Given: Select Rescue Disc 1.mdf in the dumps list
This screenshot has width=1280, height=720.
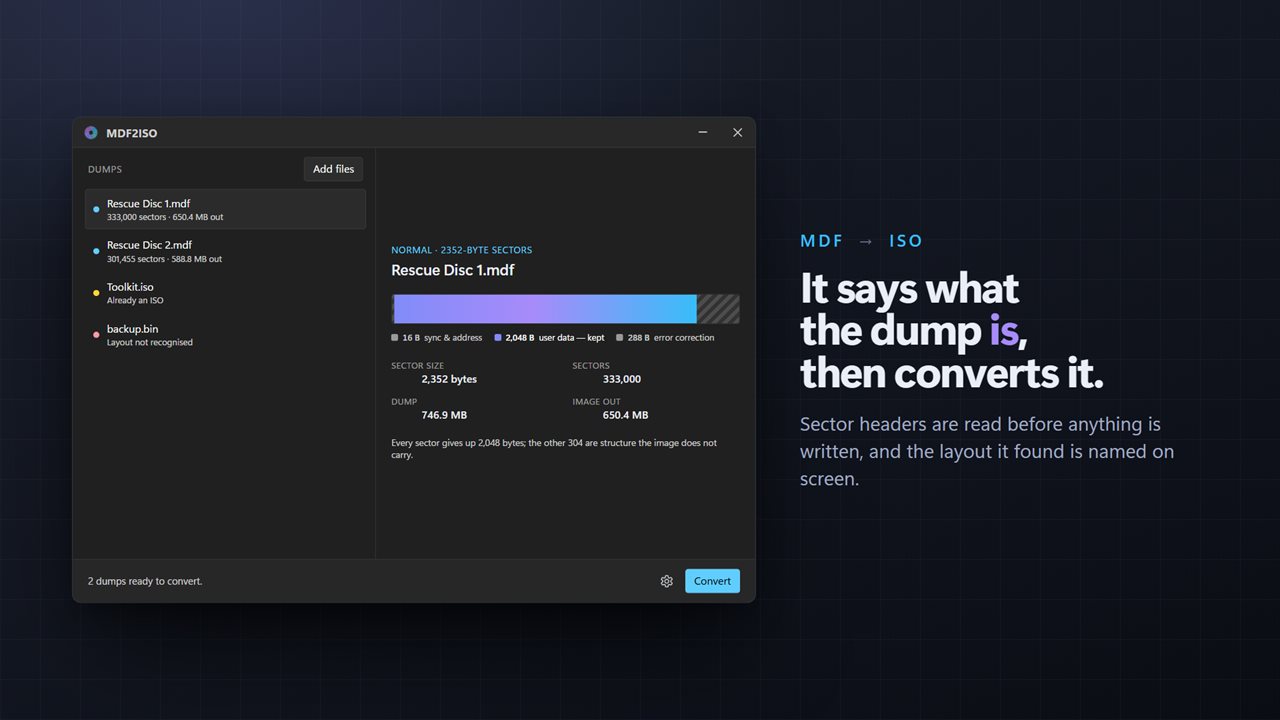Looking at the screenshot, I should click(x=225, y=209).
